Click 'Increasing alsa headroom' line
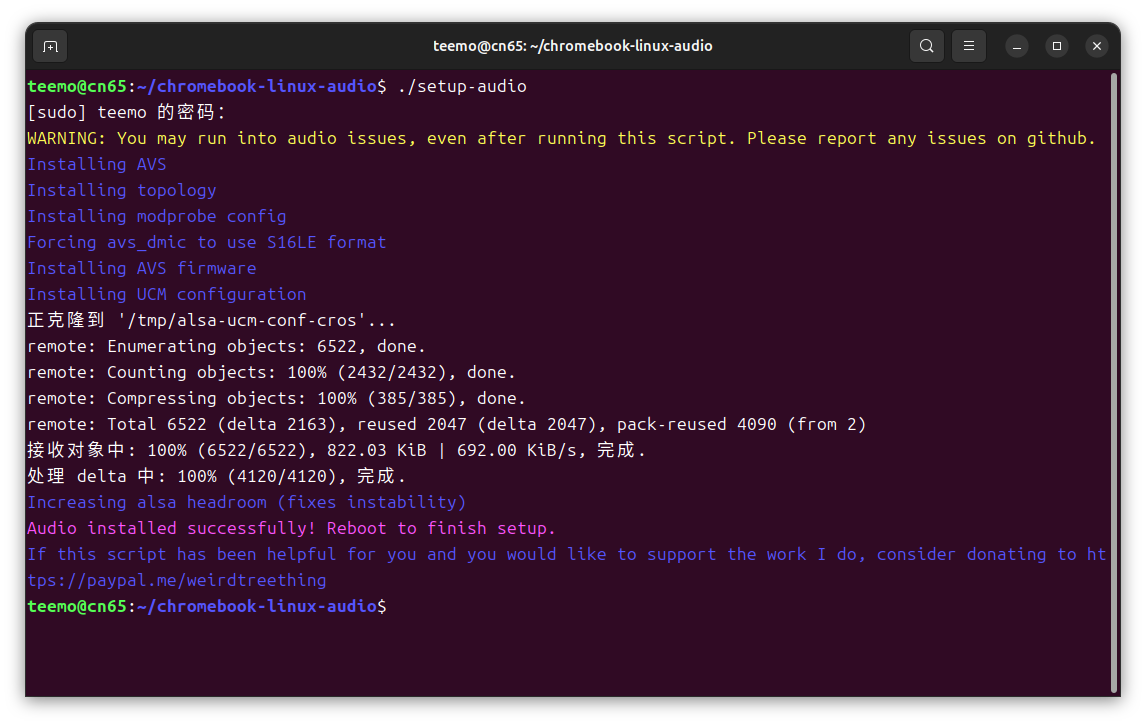This screenshot has height=725, width=1146. pos(246,502)
